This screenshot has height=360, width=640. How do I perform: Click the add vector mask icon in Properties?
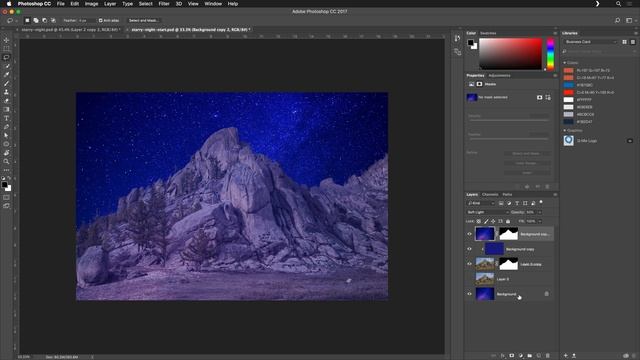[x=548, y=98]
